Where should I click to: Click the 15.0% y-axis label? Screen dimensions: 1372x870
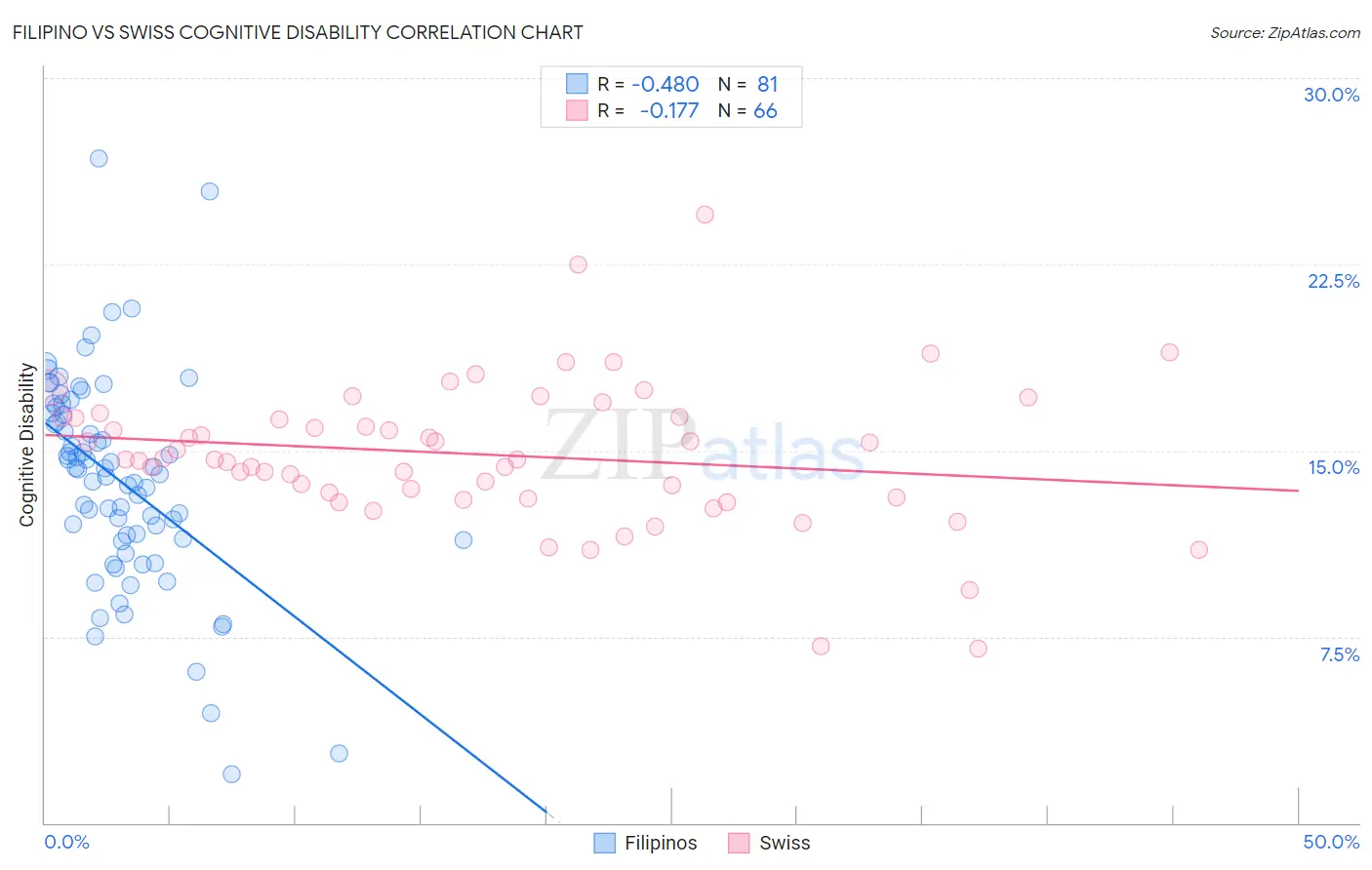pos(1333,467)
